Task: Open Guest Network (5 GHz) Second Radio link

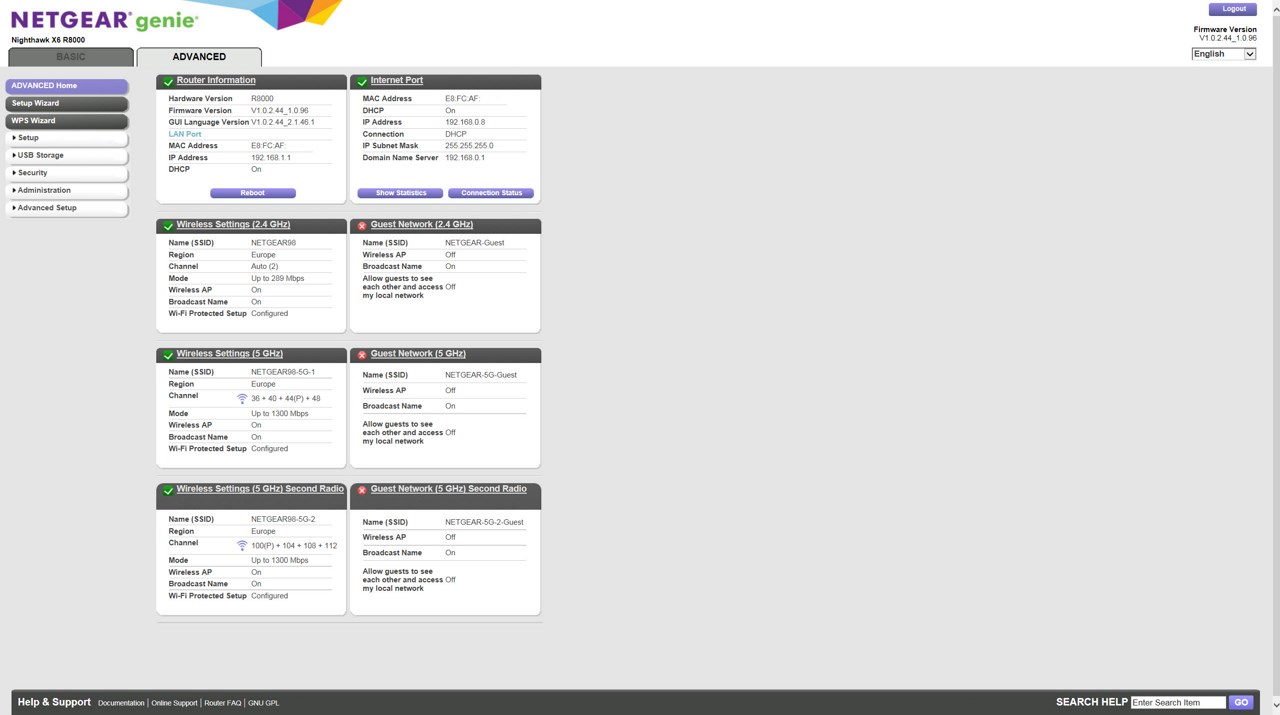Action: [449, 489]
